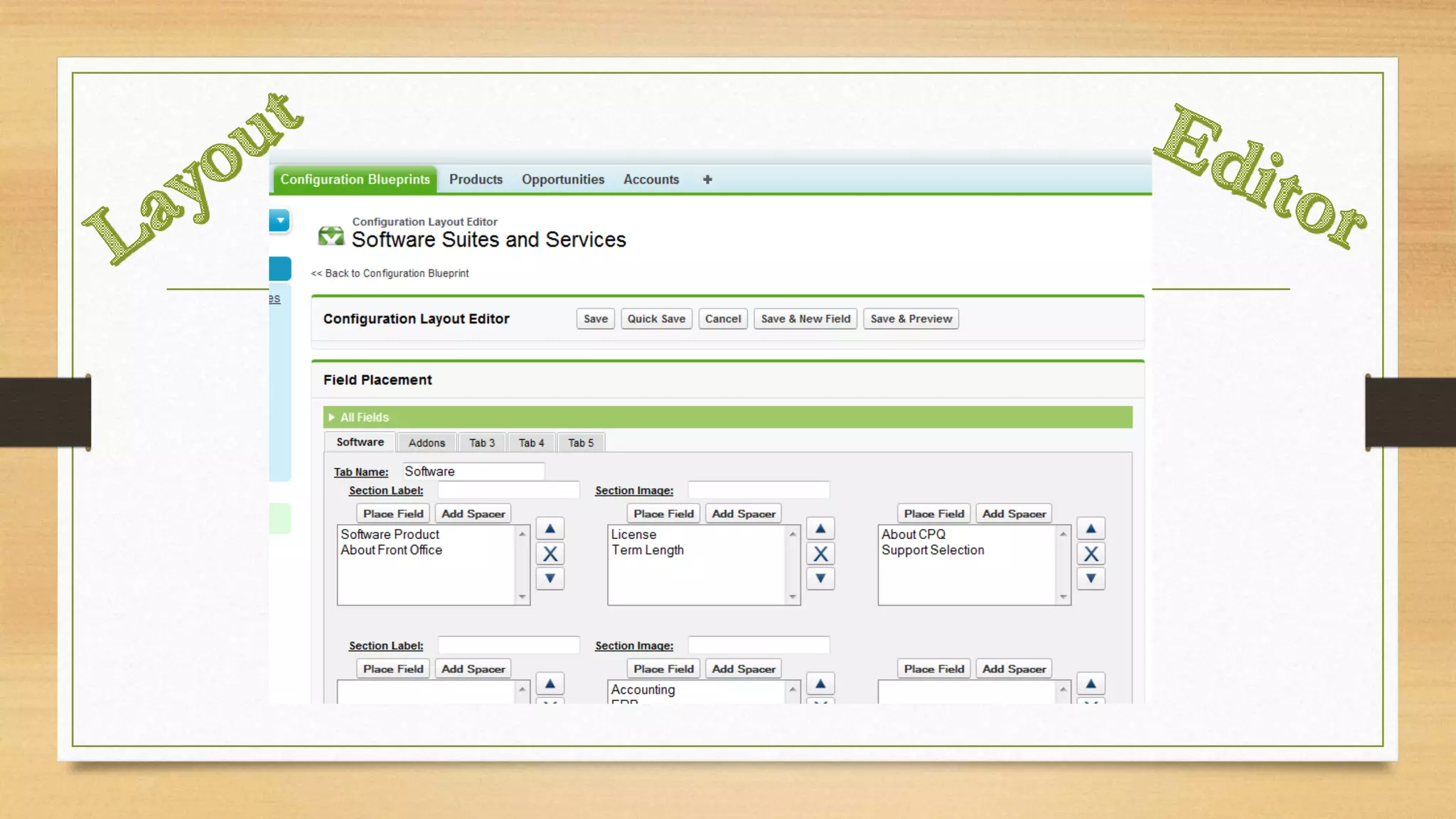Screen dimensions: 1456x819
Task: Remove field from License list
Action: [820, 554]
